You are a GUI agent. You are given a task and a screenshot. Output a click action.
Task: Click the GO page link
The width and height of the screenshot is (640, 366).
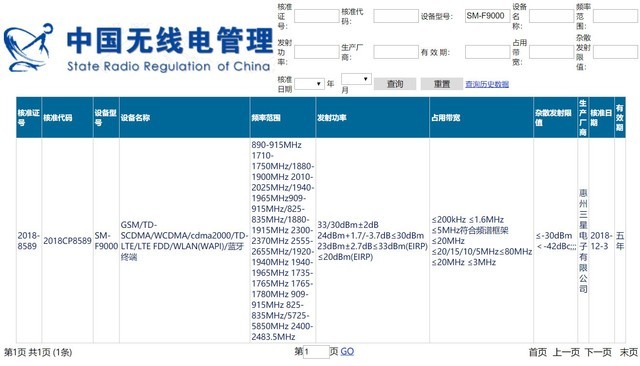pos(347,351)
